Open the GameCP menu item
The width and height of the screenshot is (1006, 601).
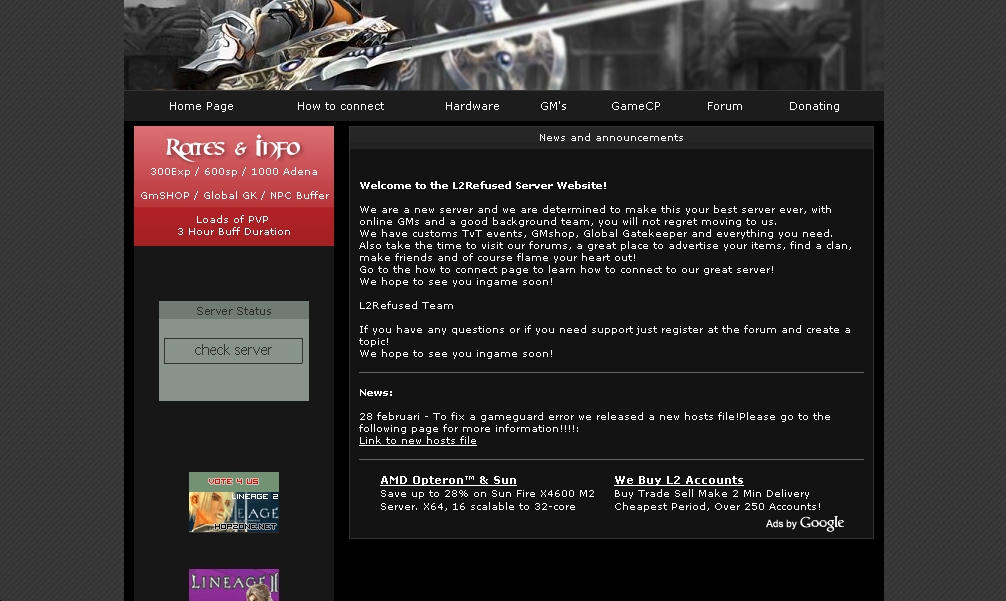tap(635, 106)
